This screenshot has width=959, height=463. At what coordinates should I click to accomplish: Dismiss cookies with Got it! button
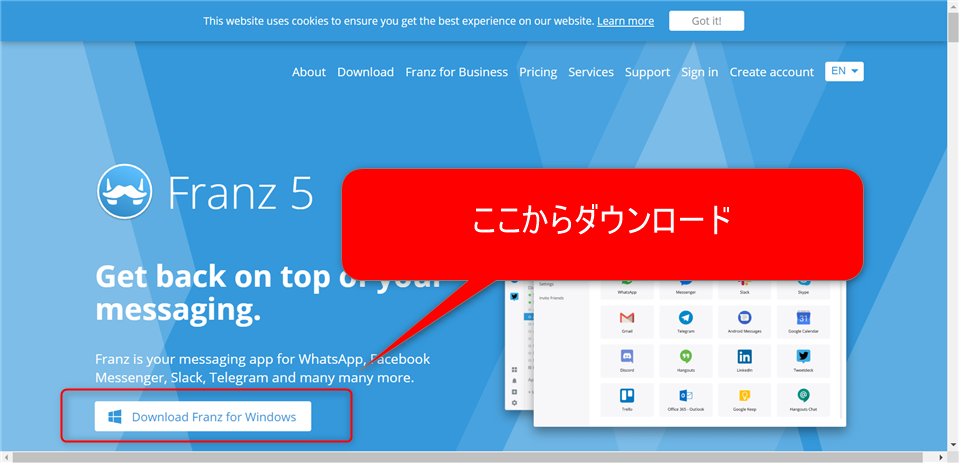click(x=706, y=21)
